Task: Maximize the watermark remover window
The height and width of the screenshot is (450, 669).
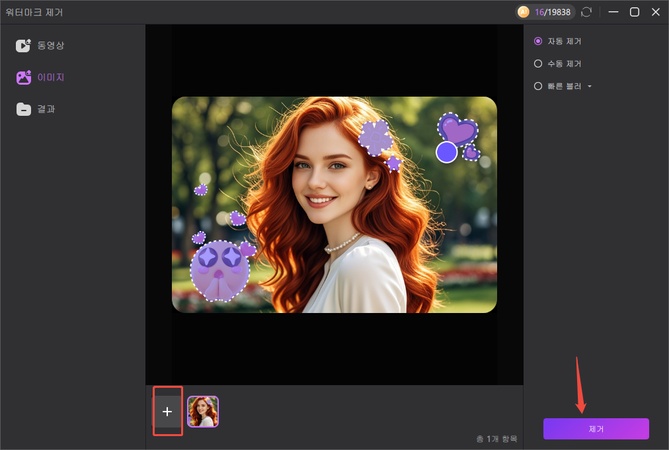Action: tap(634, 12)
